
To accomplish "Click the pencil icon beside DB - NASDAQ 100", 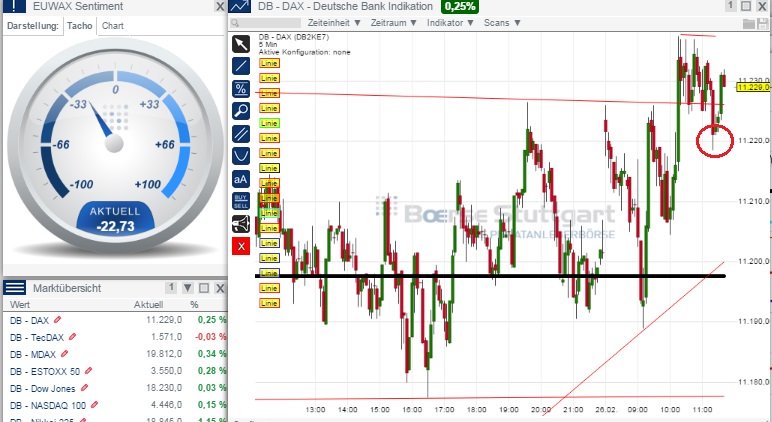I will tap(95, 405).
